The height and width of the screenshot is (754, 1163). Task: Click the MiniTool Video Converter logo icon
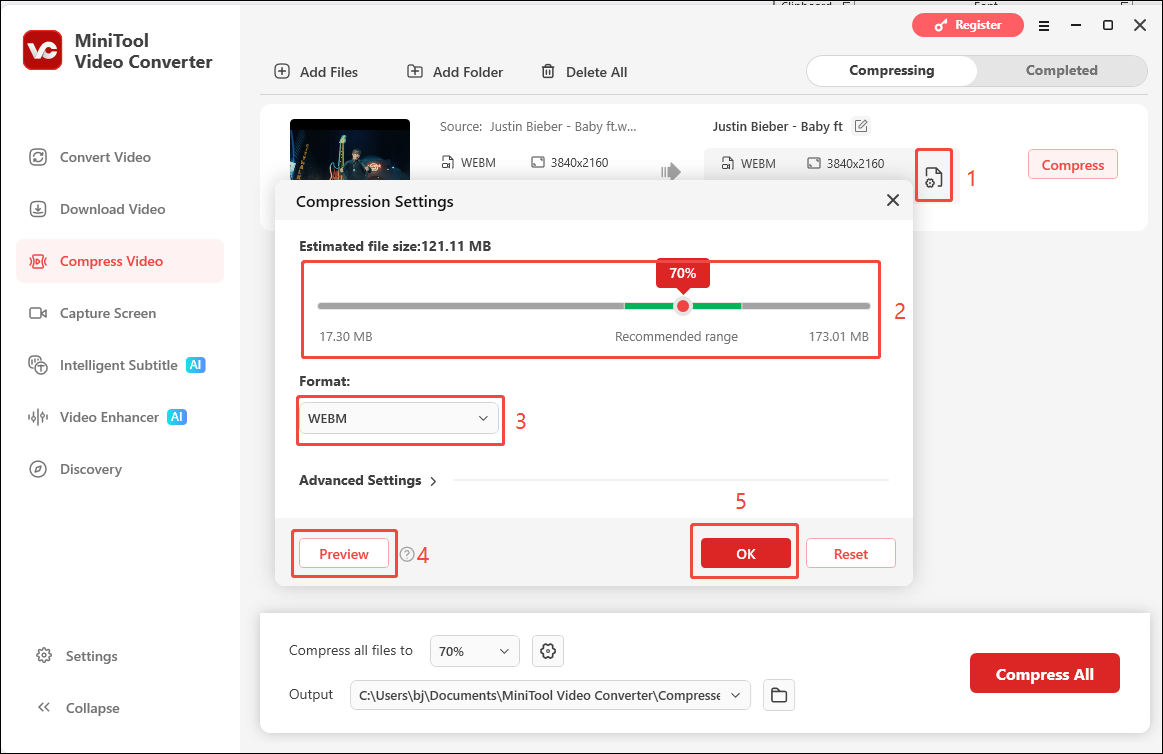(x=42, y=50)
